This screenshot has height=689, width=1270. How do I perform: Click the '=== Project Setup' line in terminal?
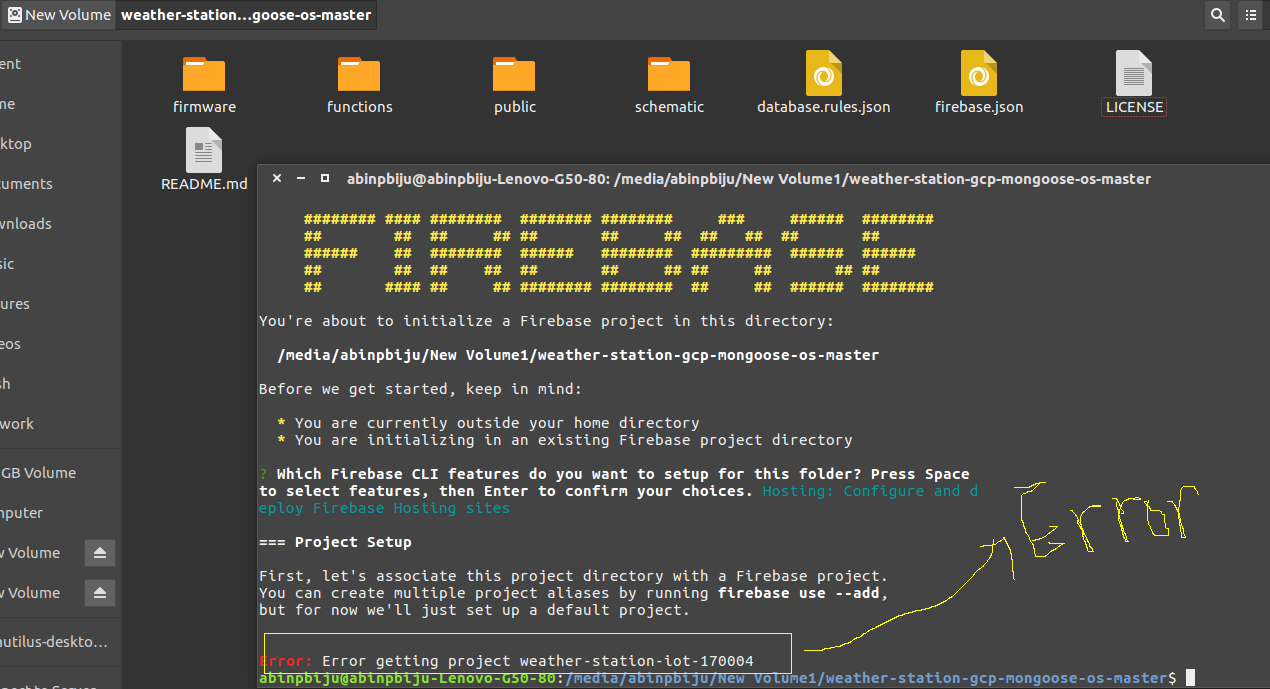335,542
